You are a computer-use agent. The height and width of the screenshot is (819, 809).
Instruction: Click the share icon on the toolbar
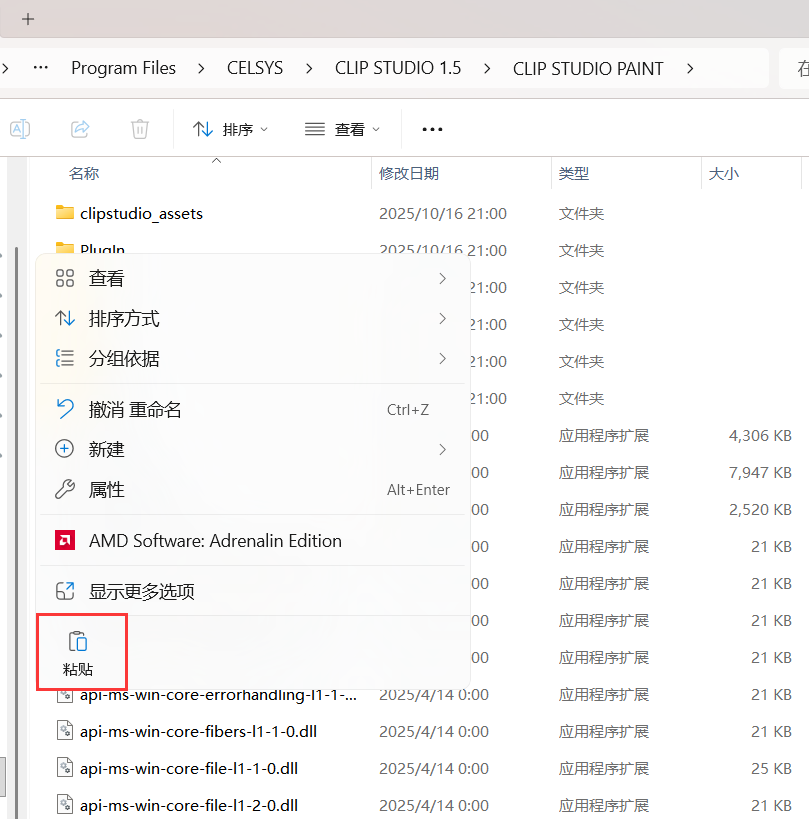coord(79,128)
